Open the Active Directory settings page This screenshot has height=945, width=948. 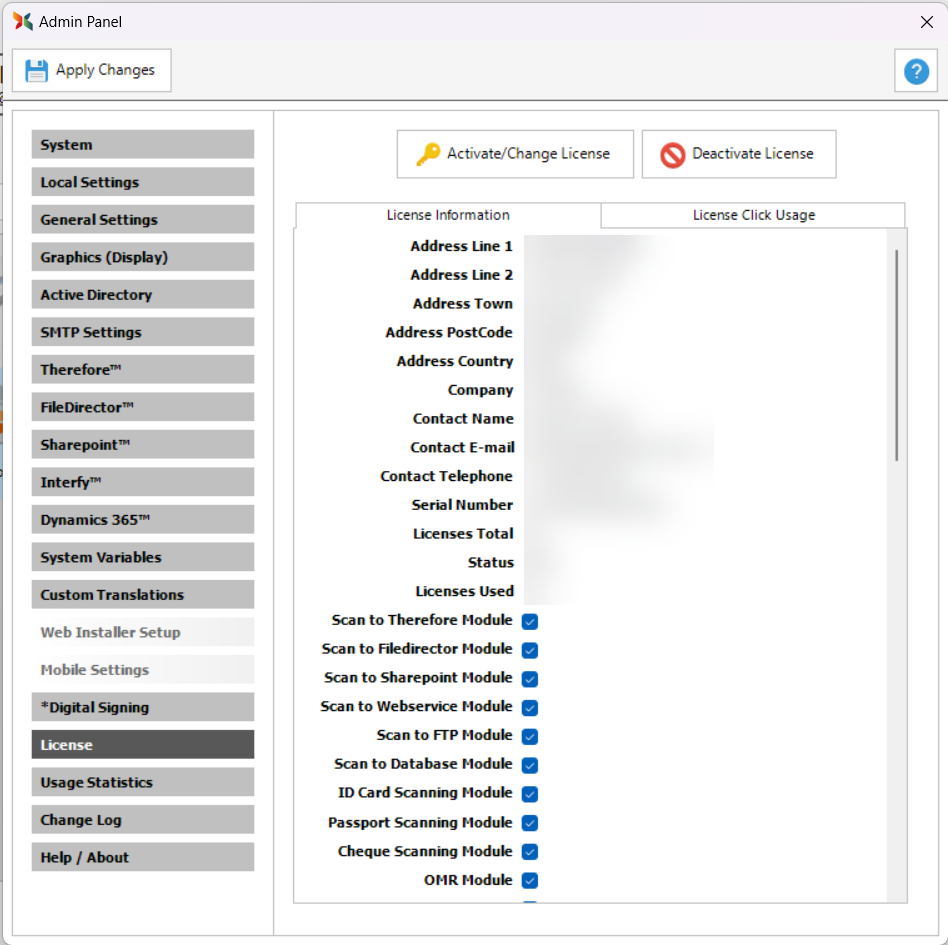click(x=143, y=295)
